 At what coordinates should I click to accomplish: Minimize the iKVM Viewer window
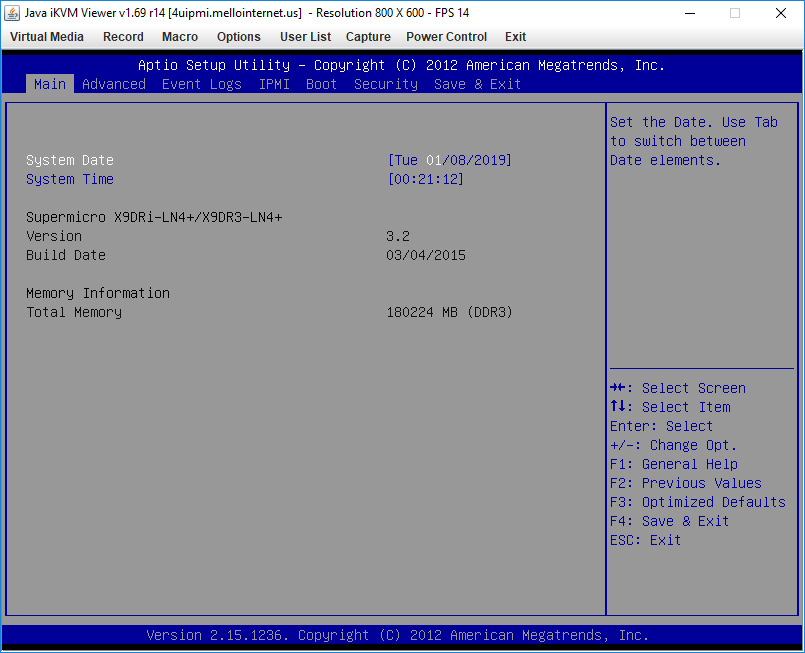(690, 13)
